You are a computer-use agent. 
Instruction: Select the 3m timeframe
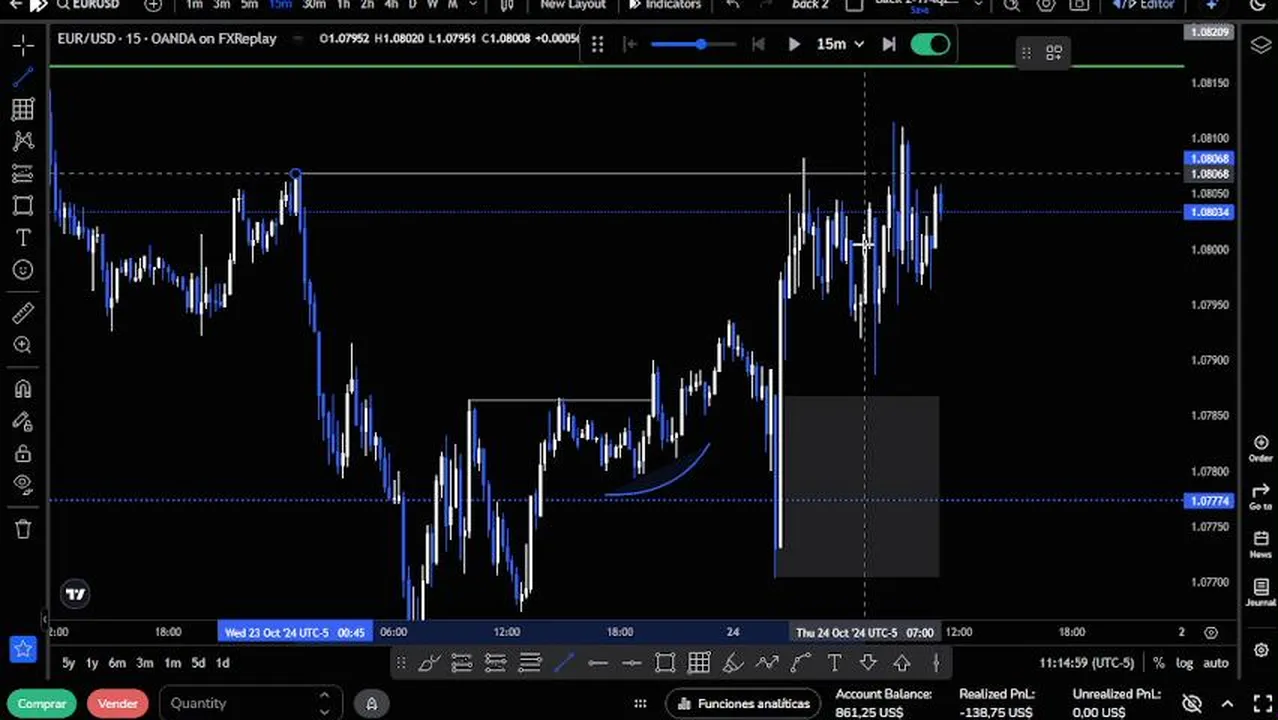[x=221, y=5]
